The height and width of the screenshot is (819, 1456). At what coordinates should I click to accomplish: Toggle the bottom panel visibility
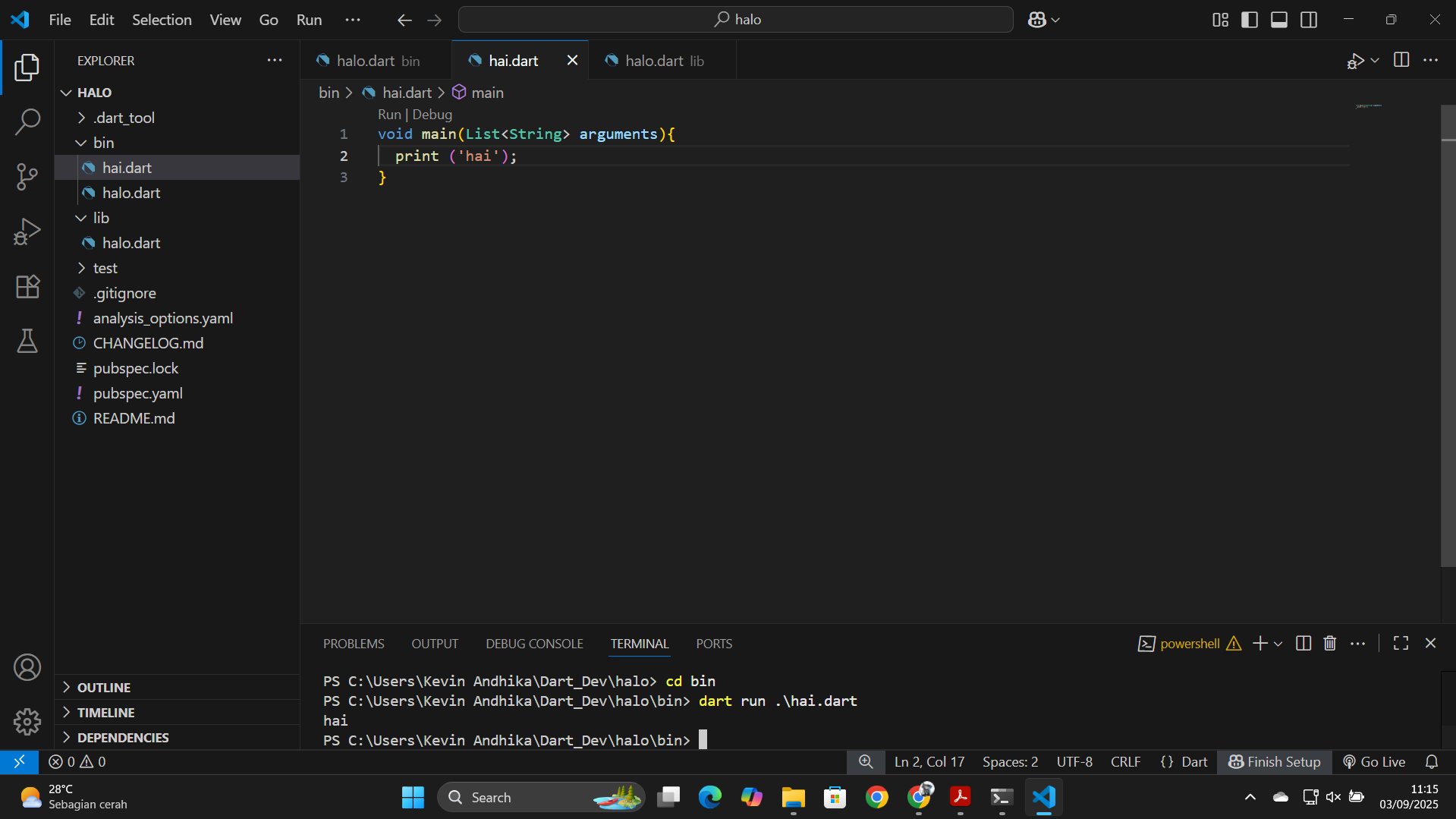coord(1278,20)
